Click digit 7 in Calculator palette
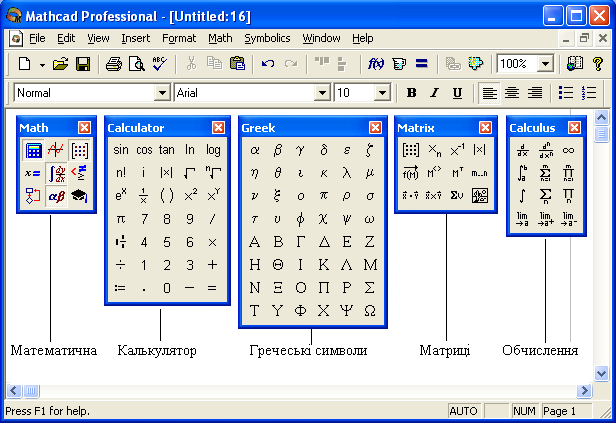Screen dimensions: 616x424 point(144,218)
